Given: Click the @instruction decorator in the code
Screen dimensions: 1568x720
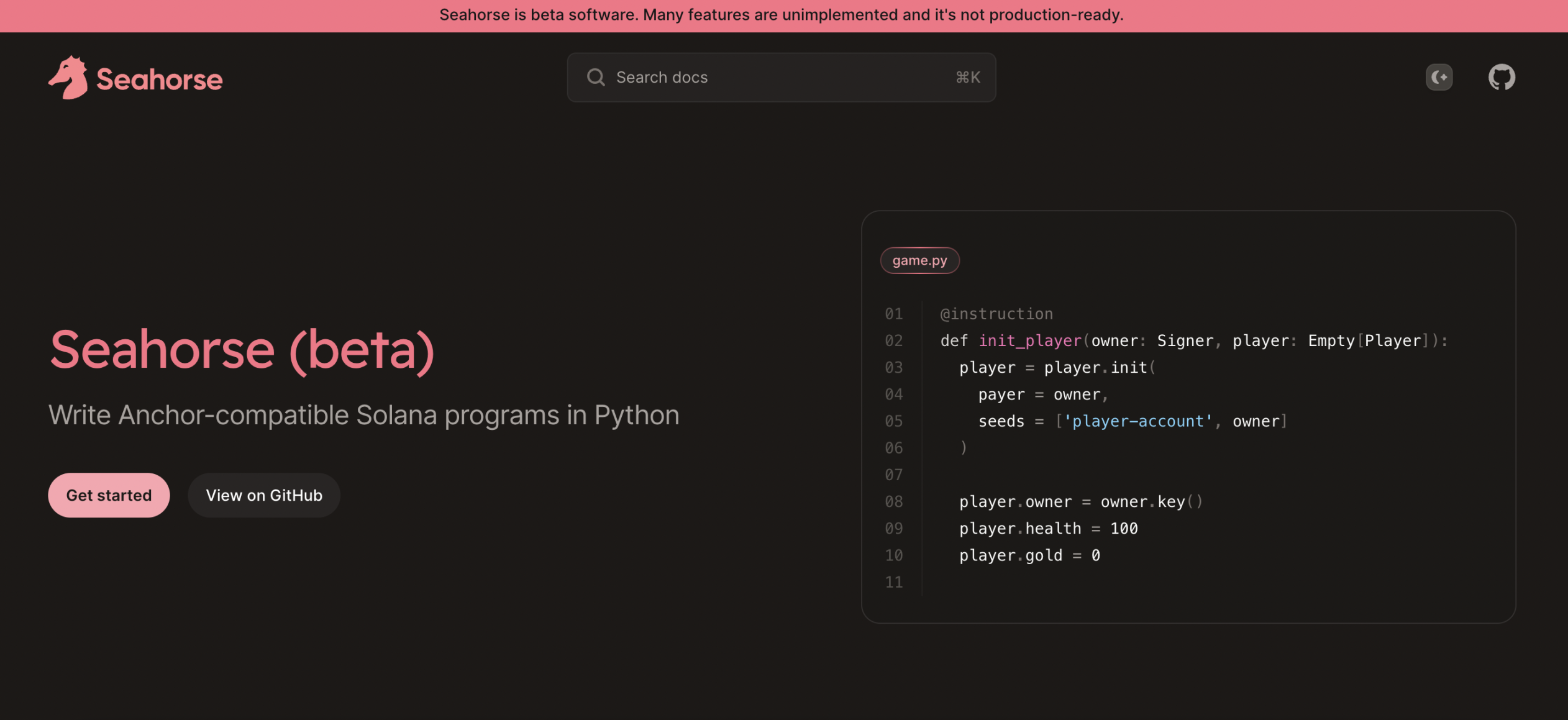Looking at the screenshot, I should click(996, 314).
